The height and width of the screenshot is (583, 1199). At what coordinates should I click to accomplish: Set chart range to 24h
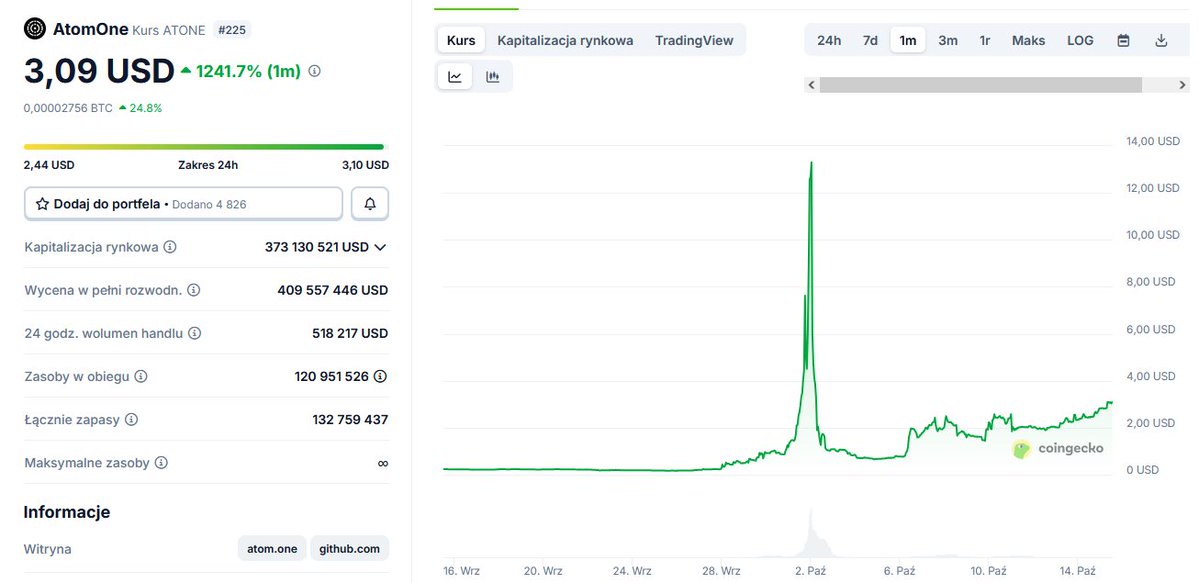pyautogui.click(x=829, y=41)
